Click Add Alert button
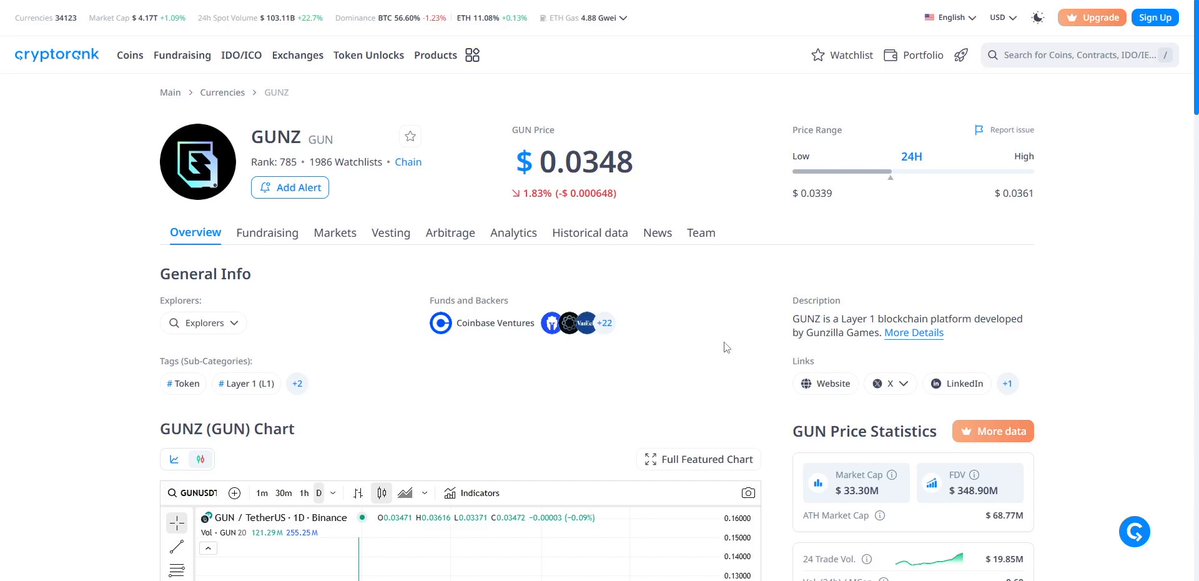The image size is (1199, 581). point(290,187)
